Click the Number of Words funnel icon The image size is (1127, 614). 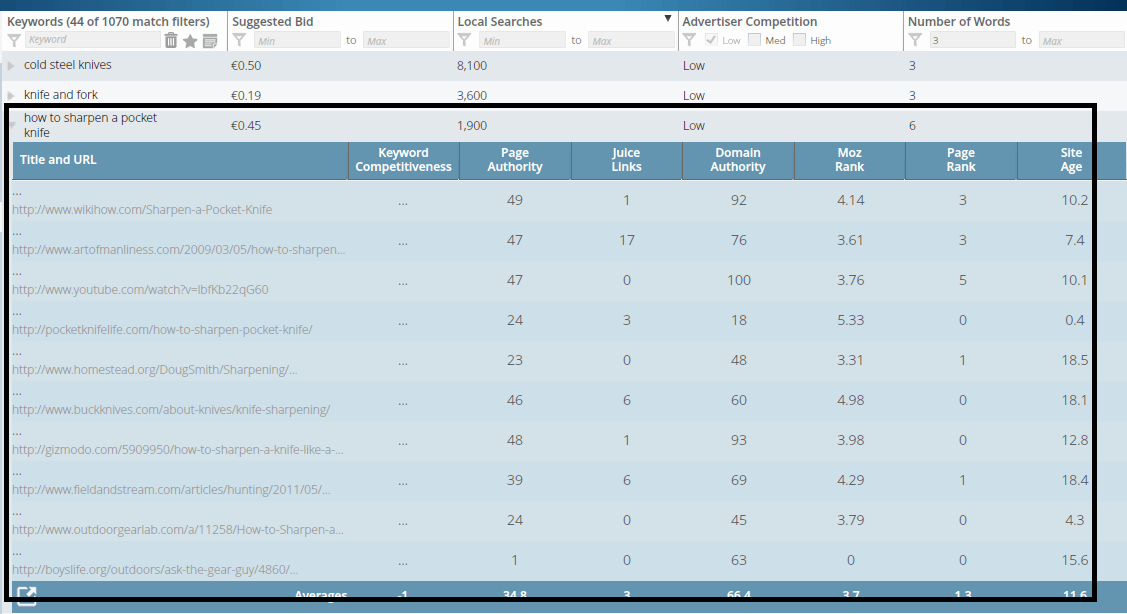click(x=915, y=40)
